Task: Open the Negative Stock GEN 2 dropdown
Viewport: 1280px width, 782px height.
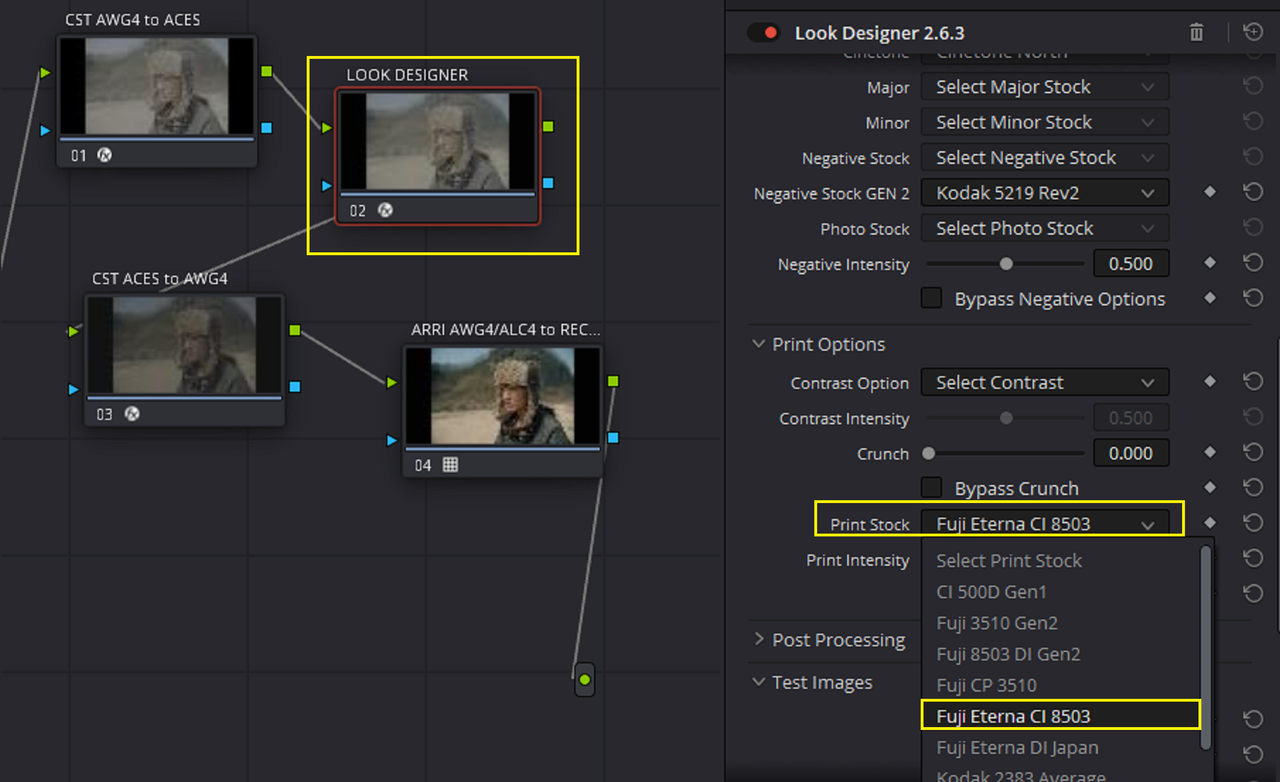Action: coord(1045,192)
